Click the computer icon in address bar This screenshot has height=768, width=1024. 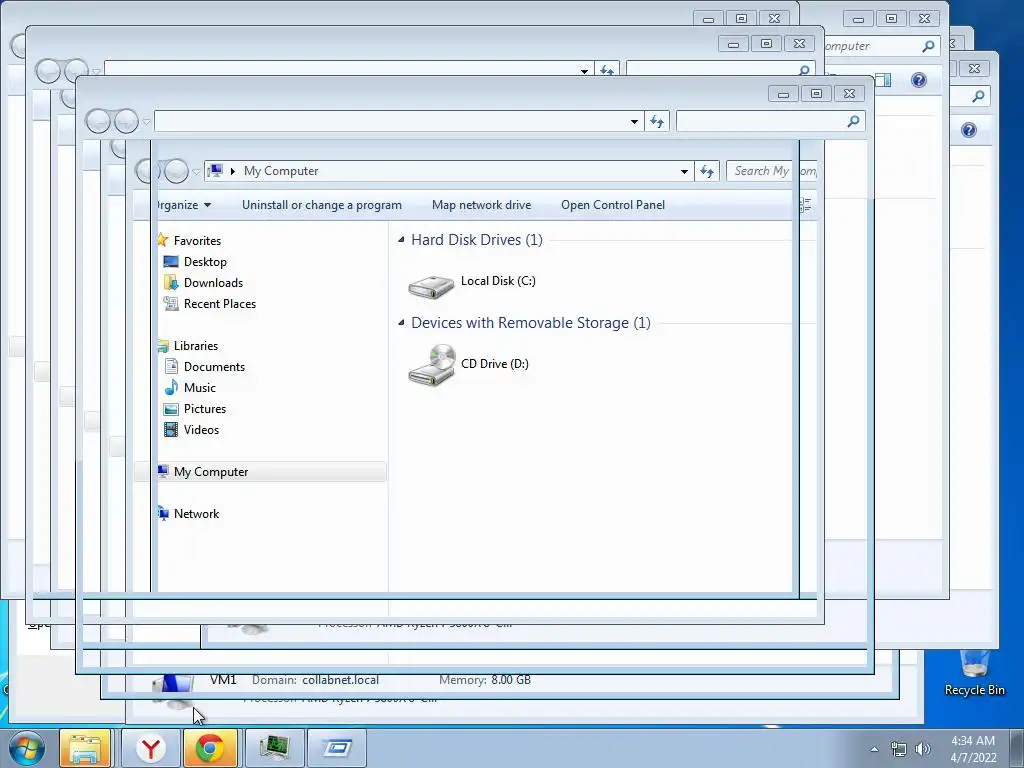pos(215,171)
